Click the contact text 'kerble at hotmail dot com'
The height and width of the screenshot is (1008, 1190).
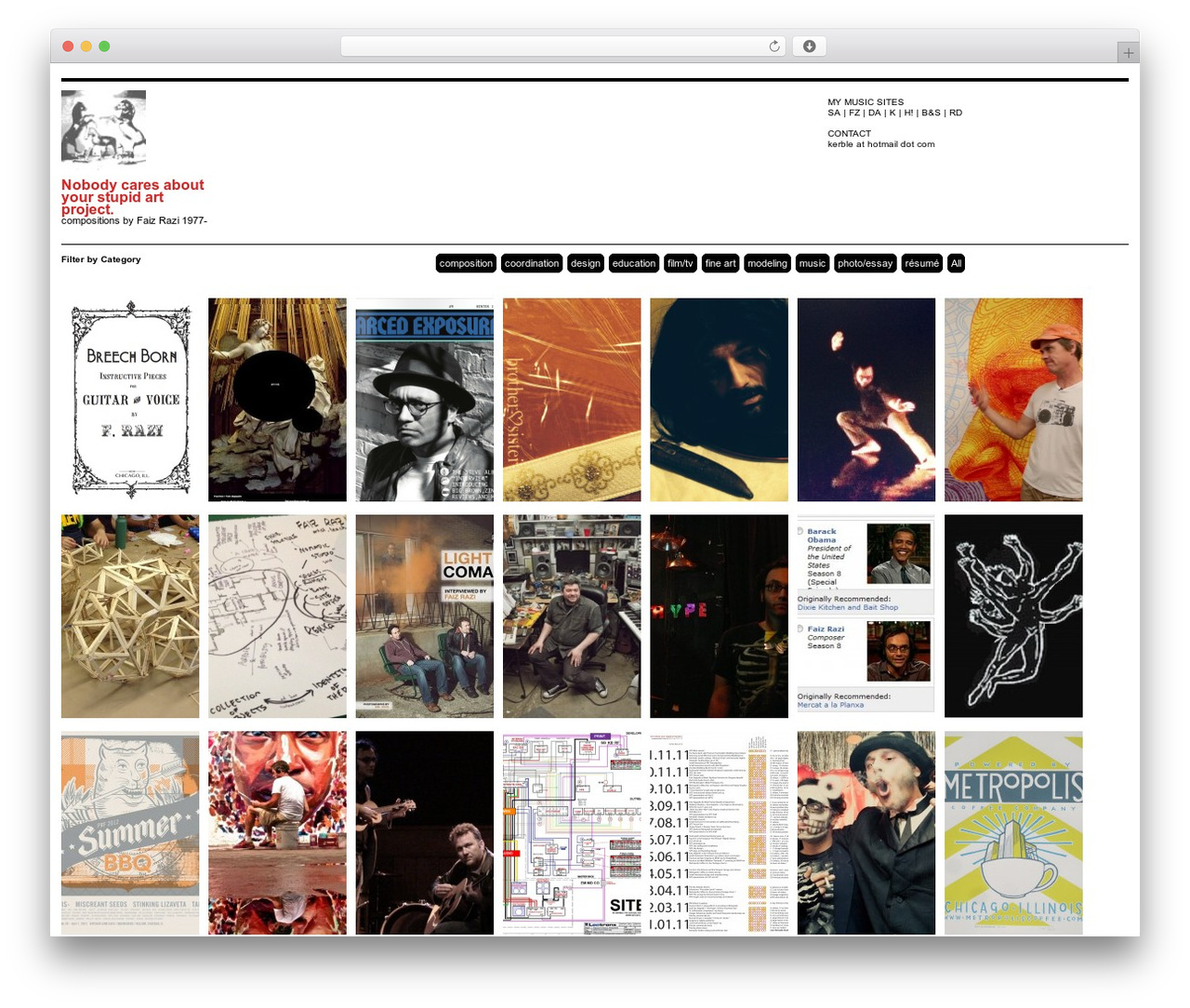pyautogui.click(x=881, y=144)
